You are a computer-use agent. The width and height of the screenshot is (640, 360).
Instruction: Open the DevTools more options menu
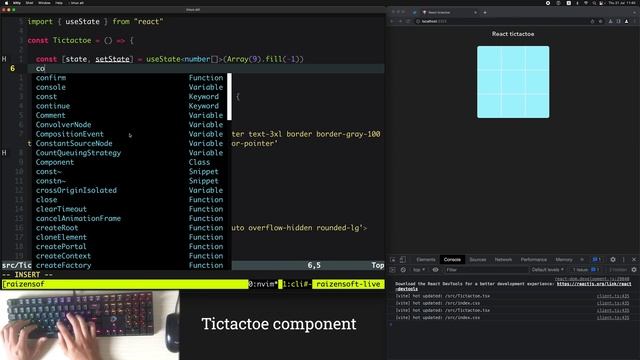coord(623,260)
